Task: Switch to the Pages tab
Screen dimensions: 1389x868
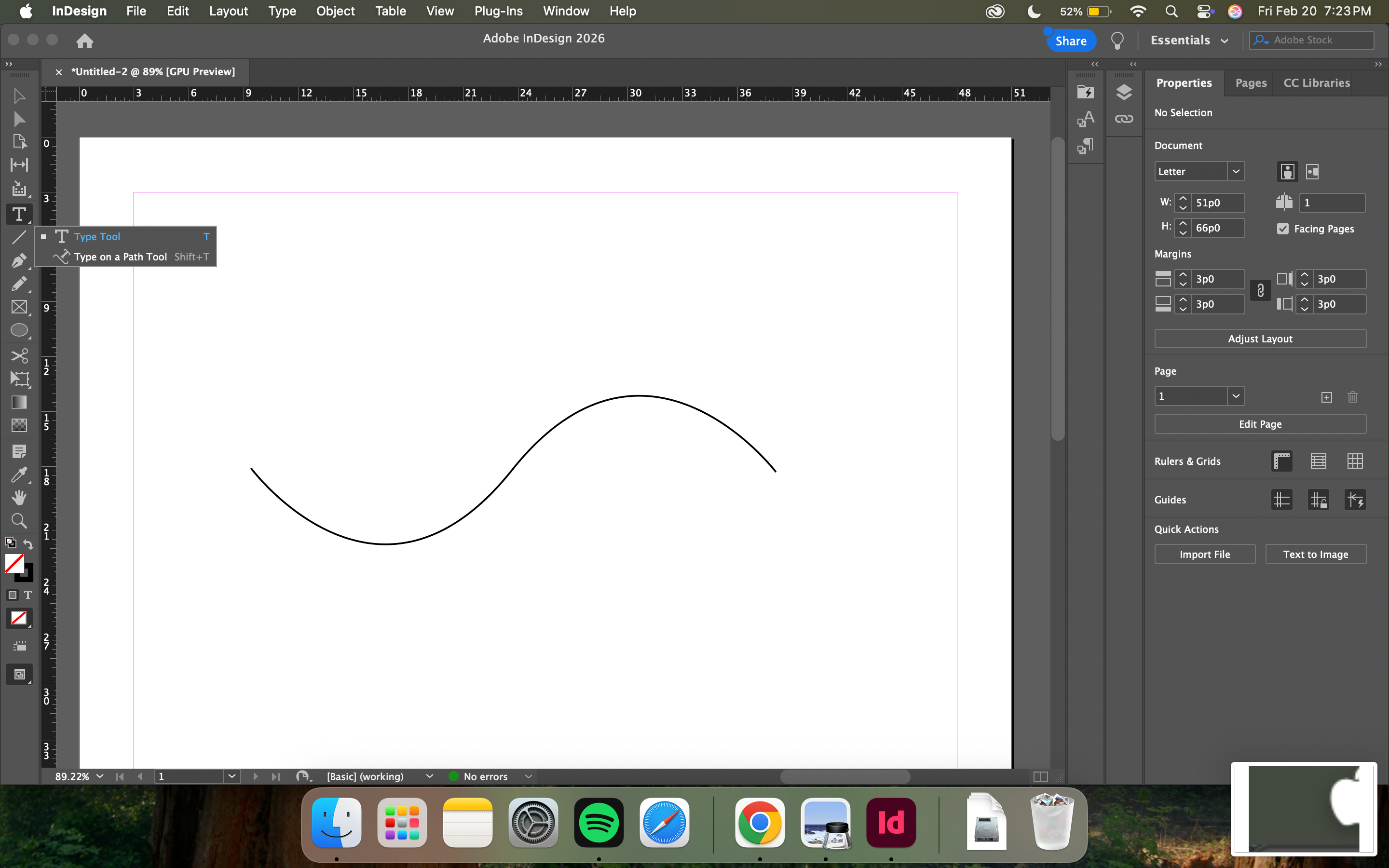Action: point(1250,82)
